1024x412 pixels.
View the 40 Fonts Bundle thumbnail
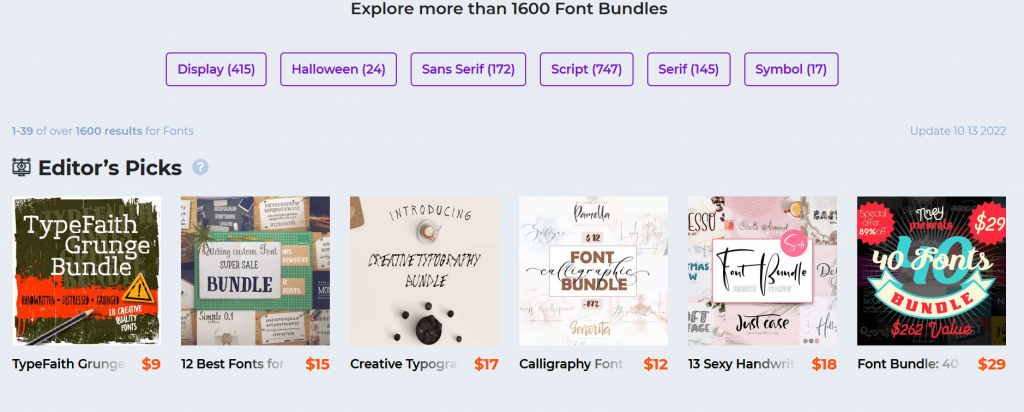coord(931,271)
